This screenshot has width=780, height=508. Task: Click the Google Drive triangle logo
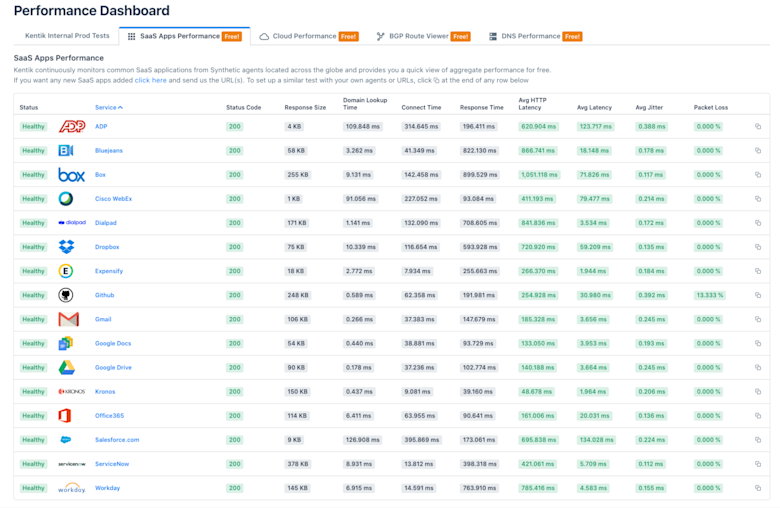[67, 367]
